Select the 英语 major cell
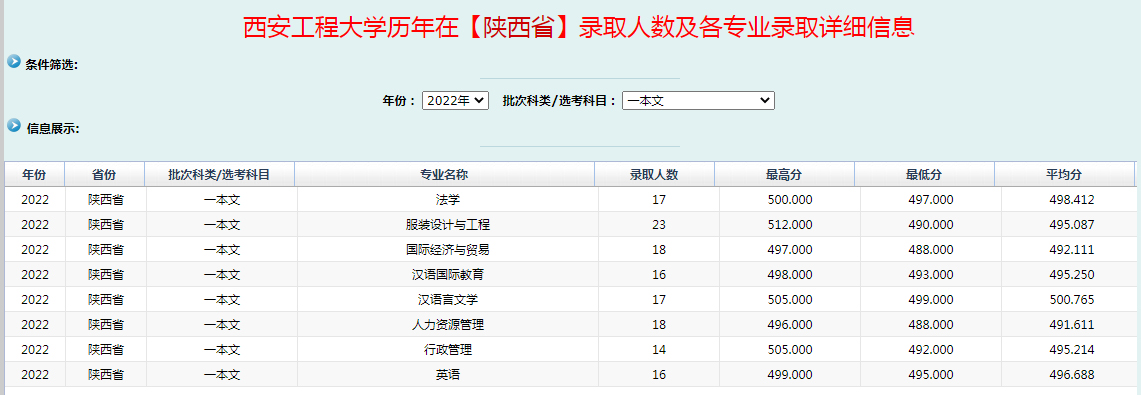Screen dimensions: 1141x395 pyautogui.click(x=448, y=375)
